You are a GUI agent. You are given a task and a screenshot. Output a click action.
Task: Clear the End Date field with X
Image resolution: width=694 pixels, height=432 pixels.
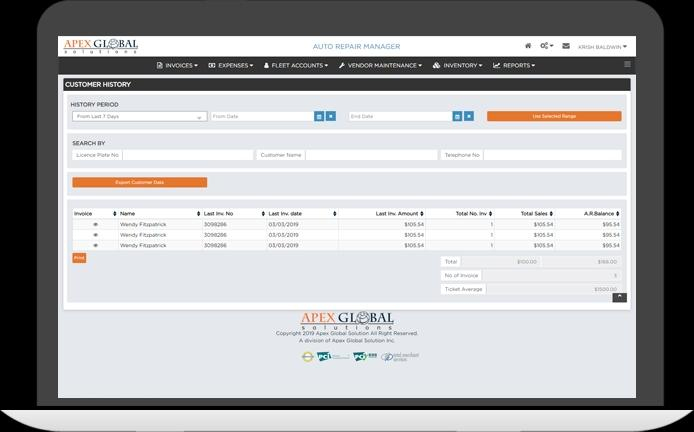(469, 116)
